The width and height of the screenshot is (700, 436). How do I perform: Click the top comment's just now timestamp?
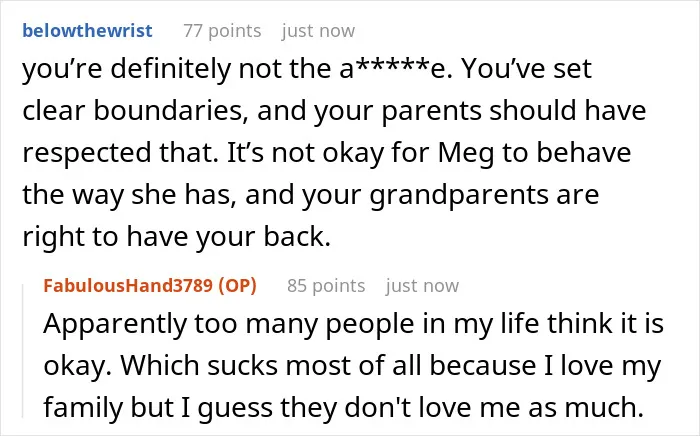[318, 31]
